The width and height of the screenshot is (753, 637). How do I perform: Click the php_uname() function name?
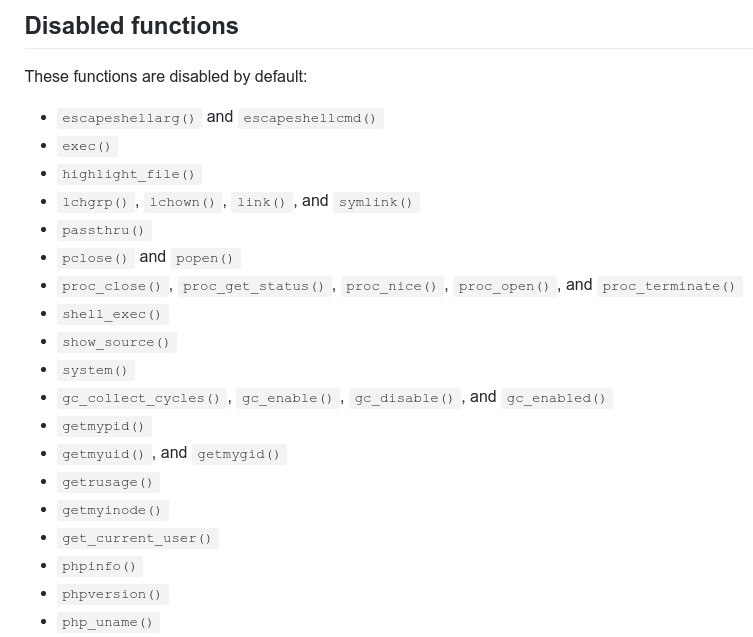[x=108, y=622]
